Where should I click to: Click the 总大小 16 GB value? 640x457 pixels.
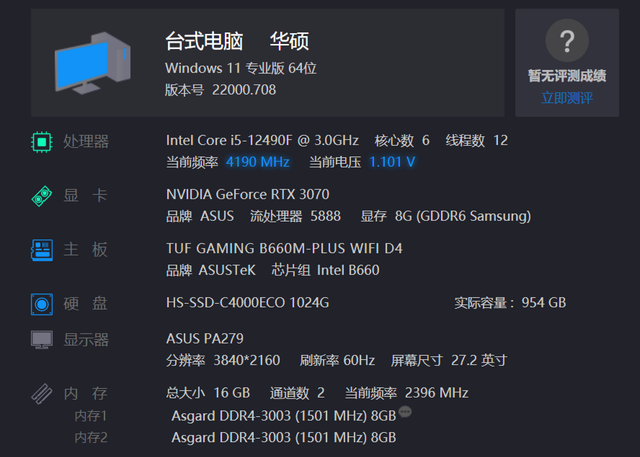pos(208,393)
